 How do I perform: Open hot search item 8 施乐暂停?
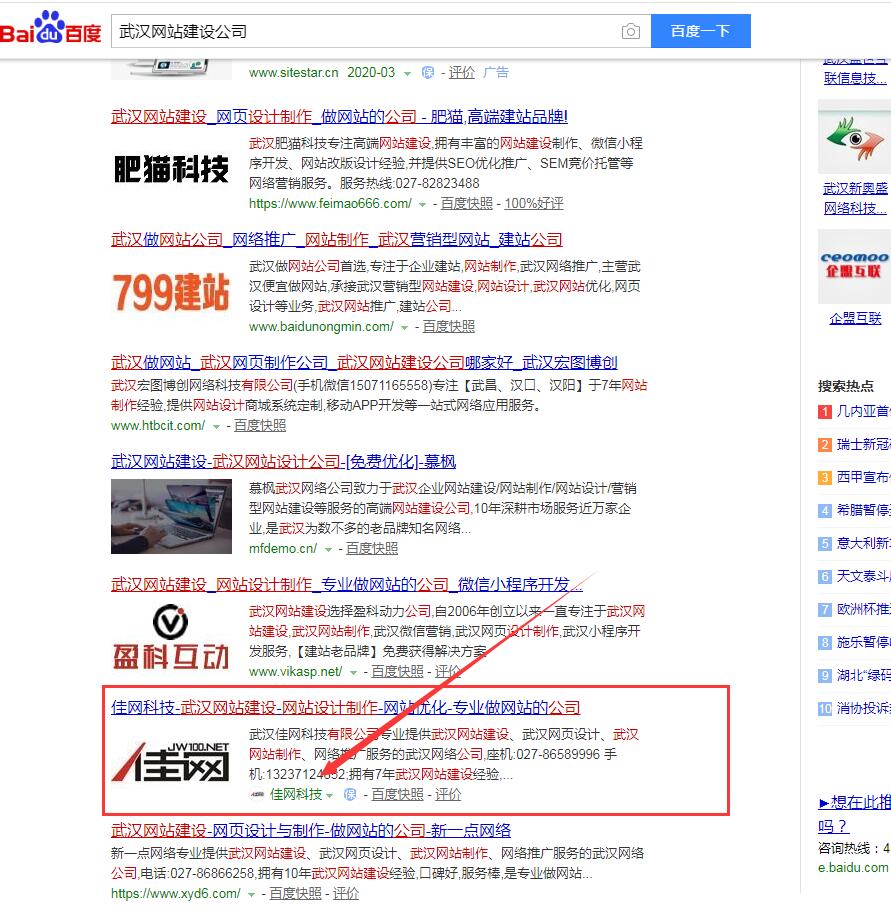(x=862, y=643)
